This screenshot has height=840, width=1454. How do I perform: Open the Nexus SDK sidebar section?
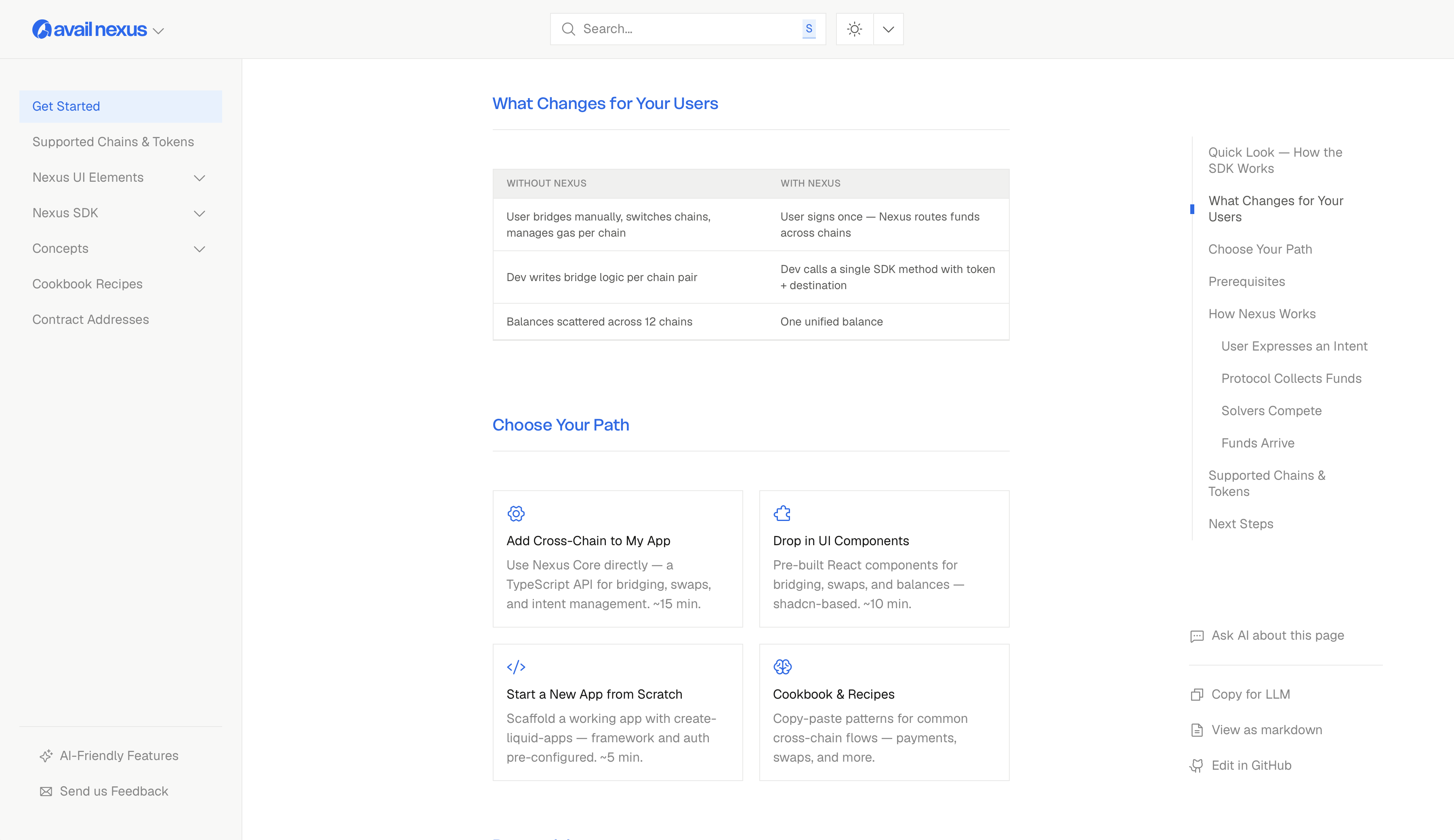65,213
